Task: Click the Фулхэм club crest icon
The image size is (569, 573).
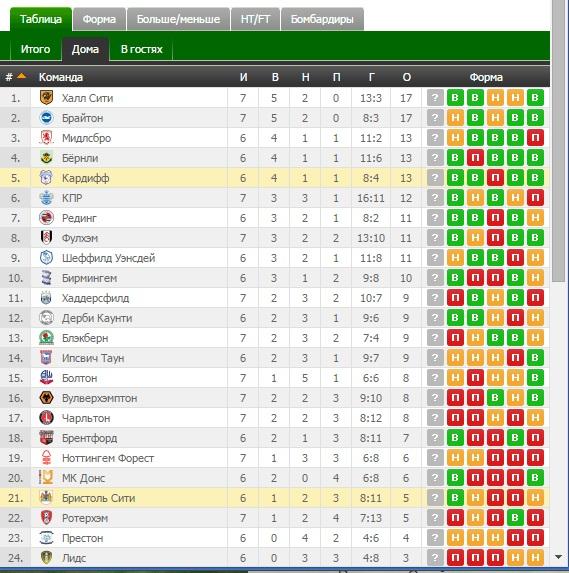Action: (46, 238)
